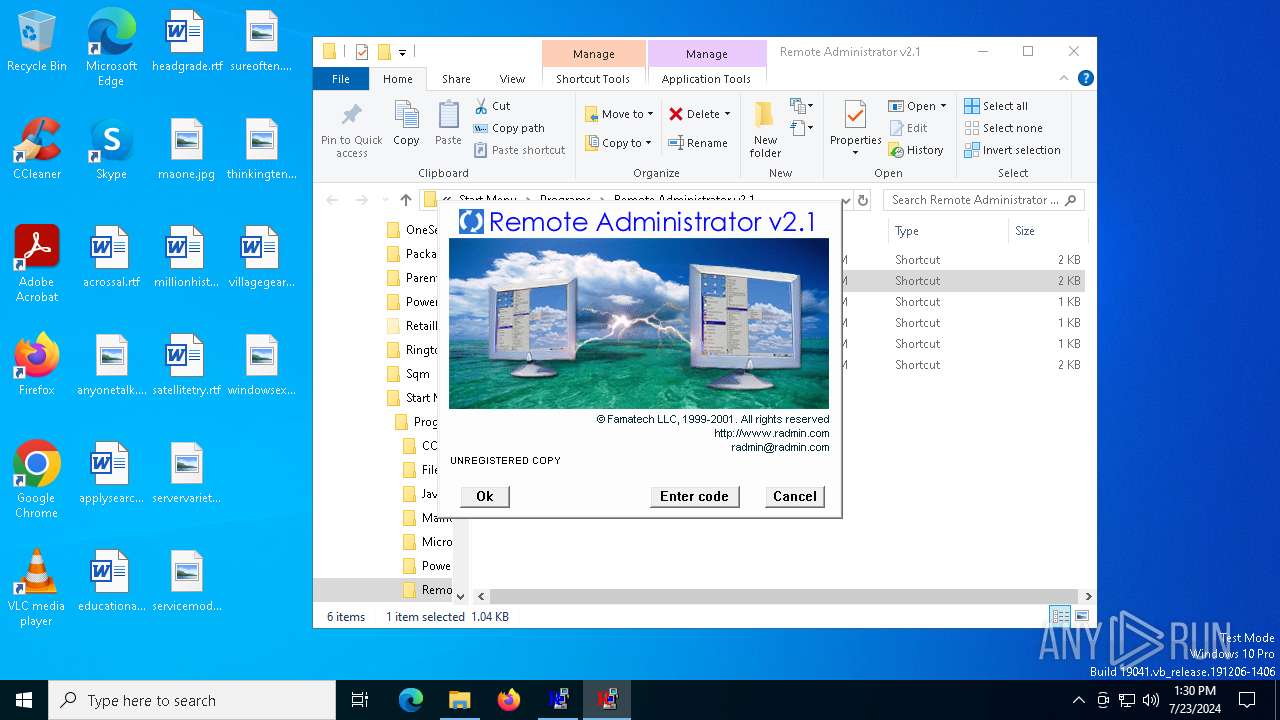This screenshot has height=720, width=1280.
Task: Collapse the ribbon with chevron
Action: click(1064, 78)
